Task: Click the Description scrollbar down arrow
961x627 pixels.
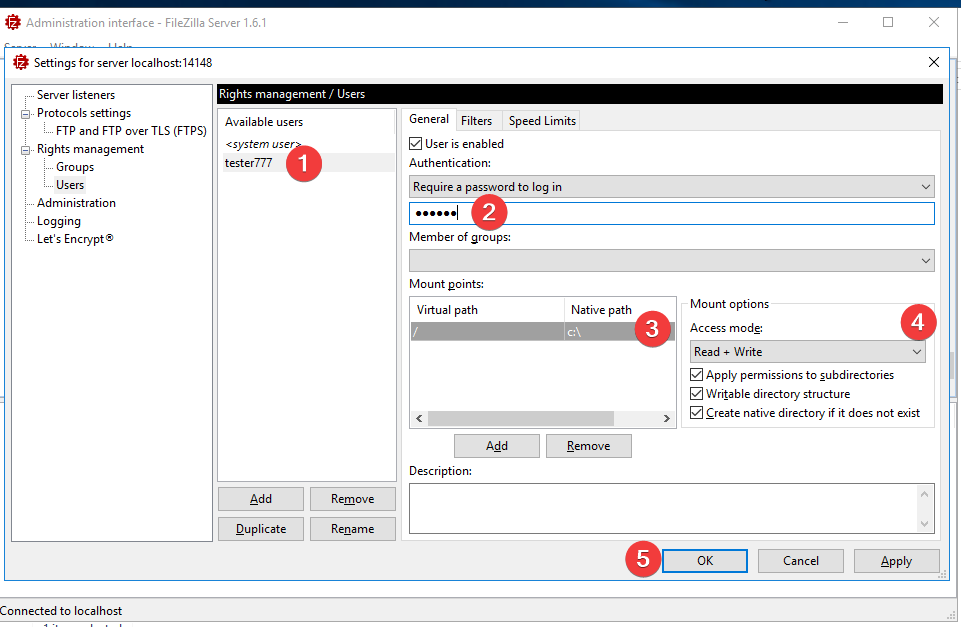Action: (x=924, y=524)
